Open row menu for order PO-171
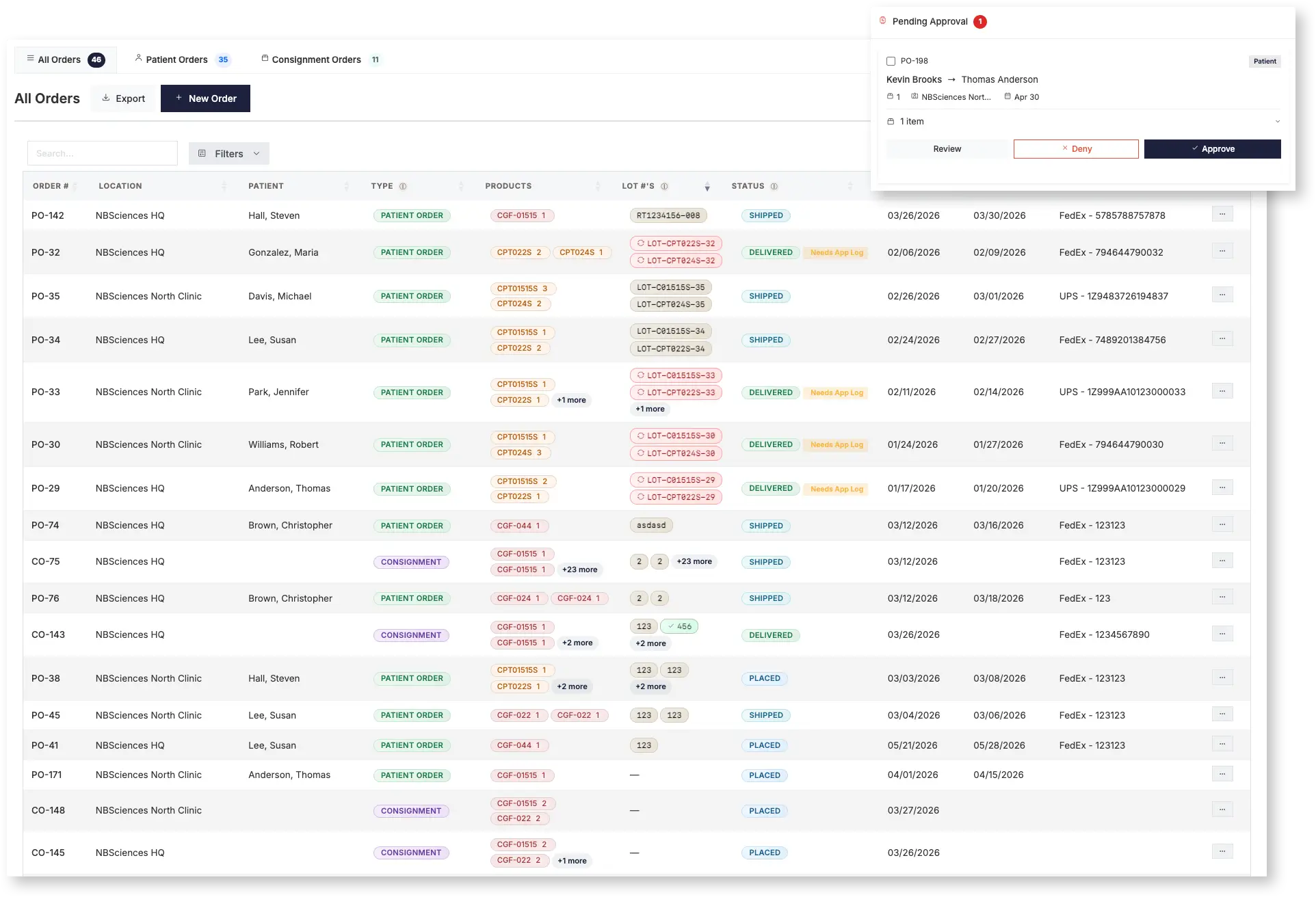1316x897 pixels. (1222, 775)
